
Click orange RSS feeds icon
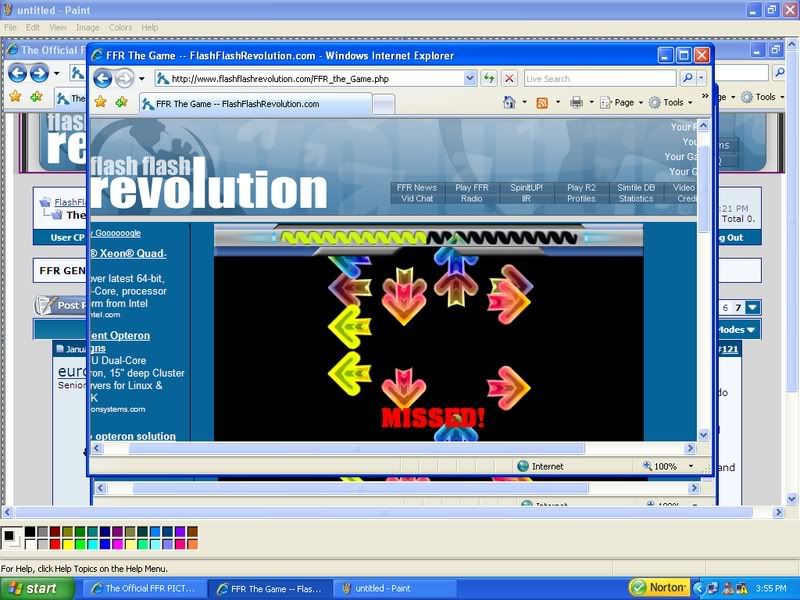coord(542,102)
